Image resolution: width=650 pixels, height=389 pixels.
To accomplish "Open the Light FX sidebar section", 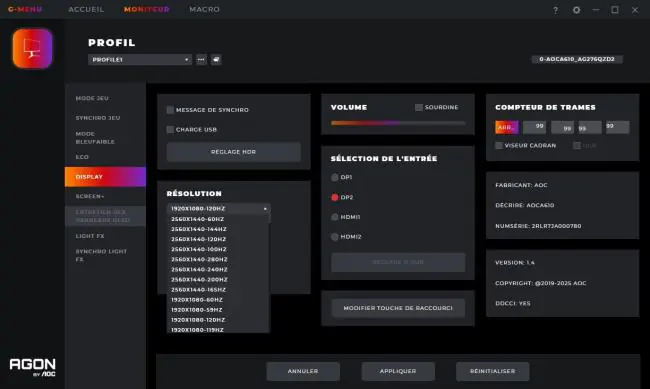I will (x=90, y=236).
